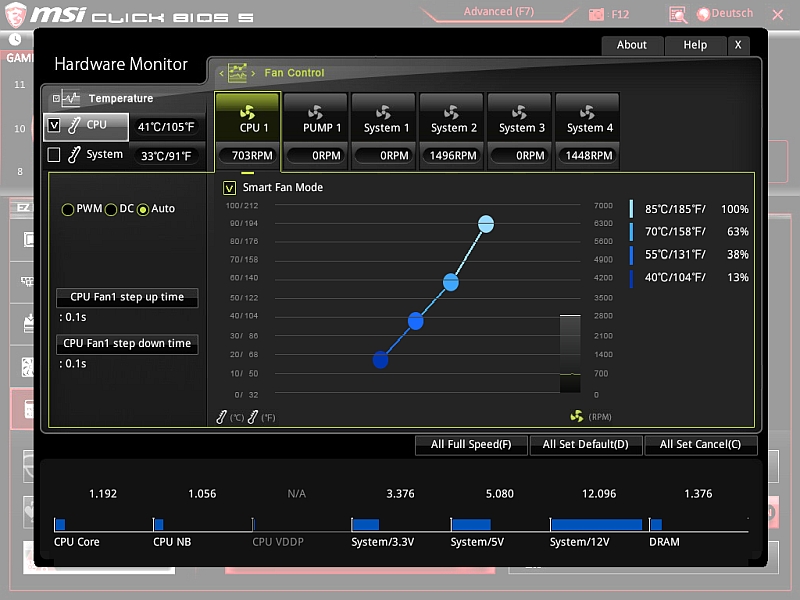Screen dimensions: 800x600
Task: Click the 70°C fan curve point
Action: tap(451, 282)
